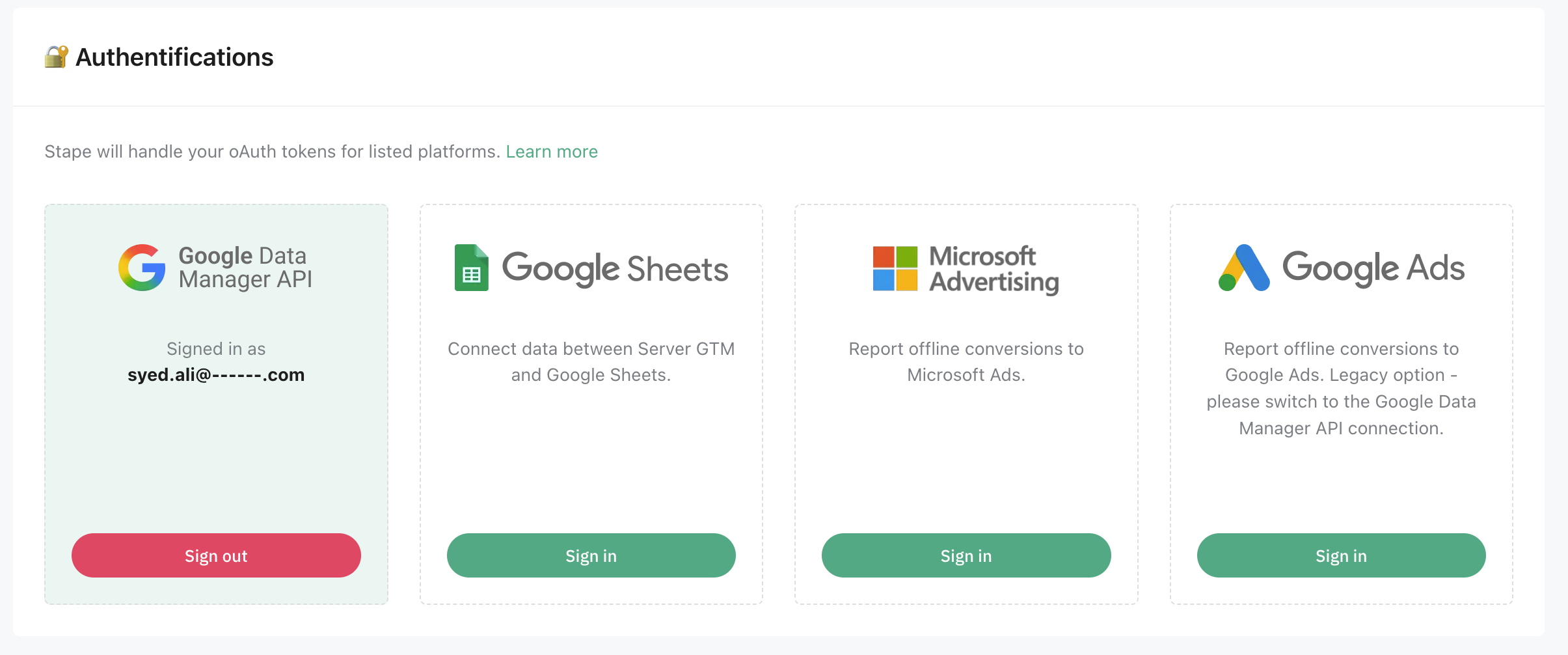Click the Google G logo icon

(x=142, y=268)
